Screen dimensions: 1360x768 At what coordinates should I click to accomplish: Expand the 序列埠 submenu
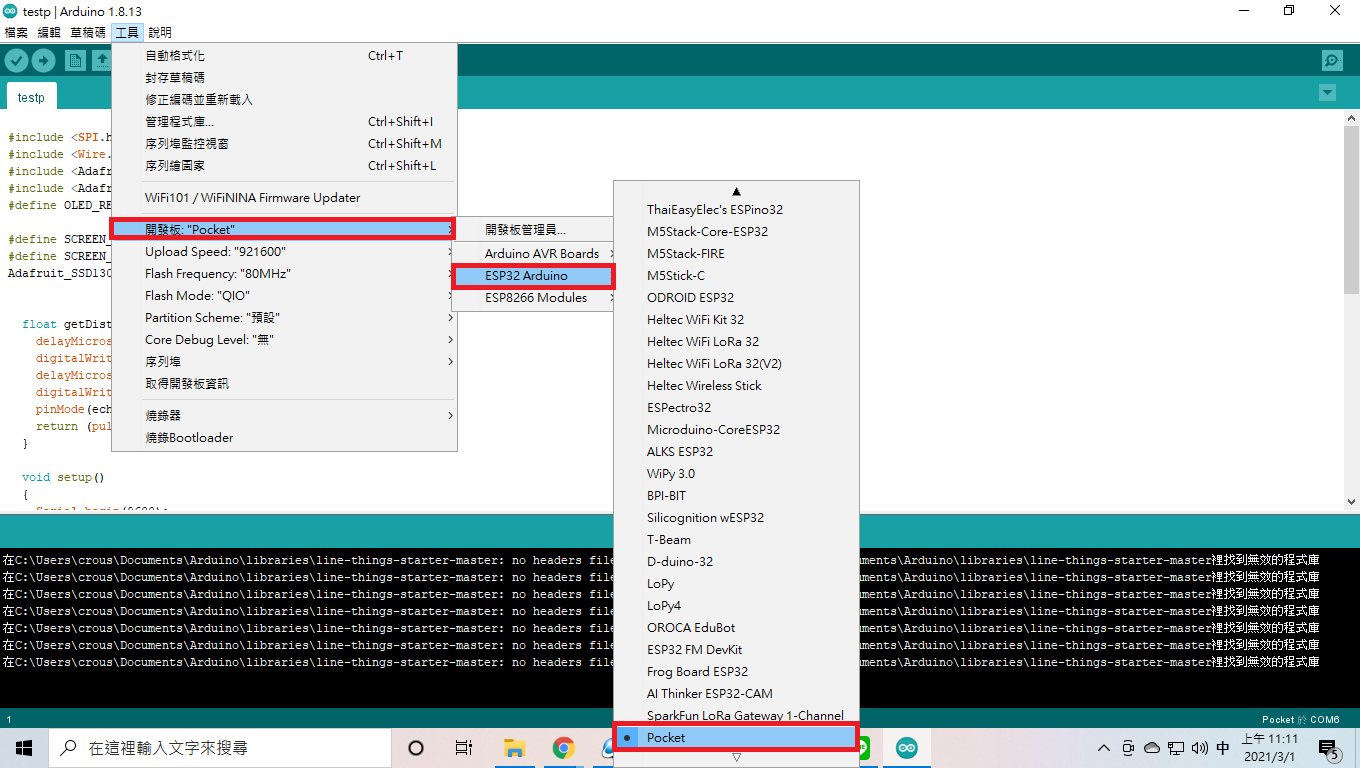[284, 362]
